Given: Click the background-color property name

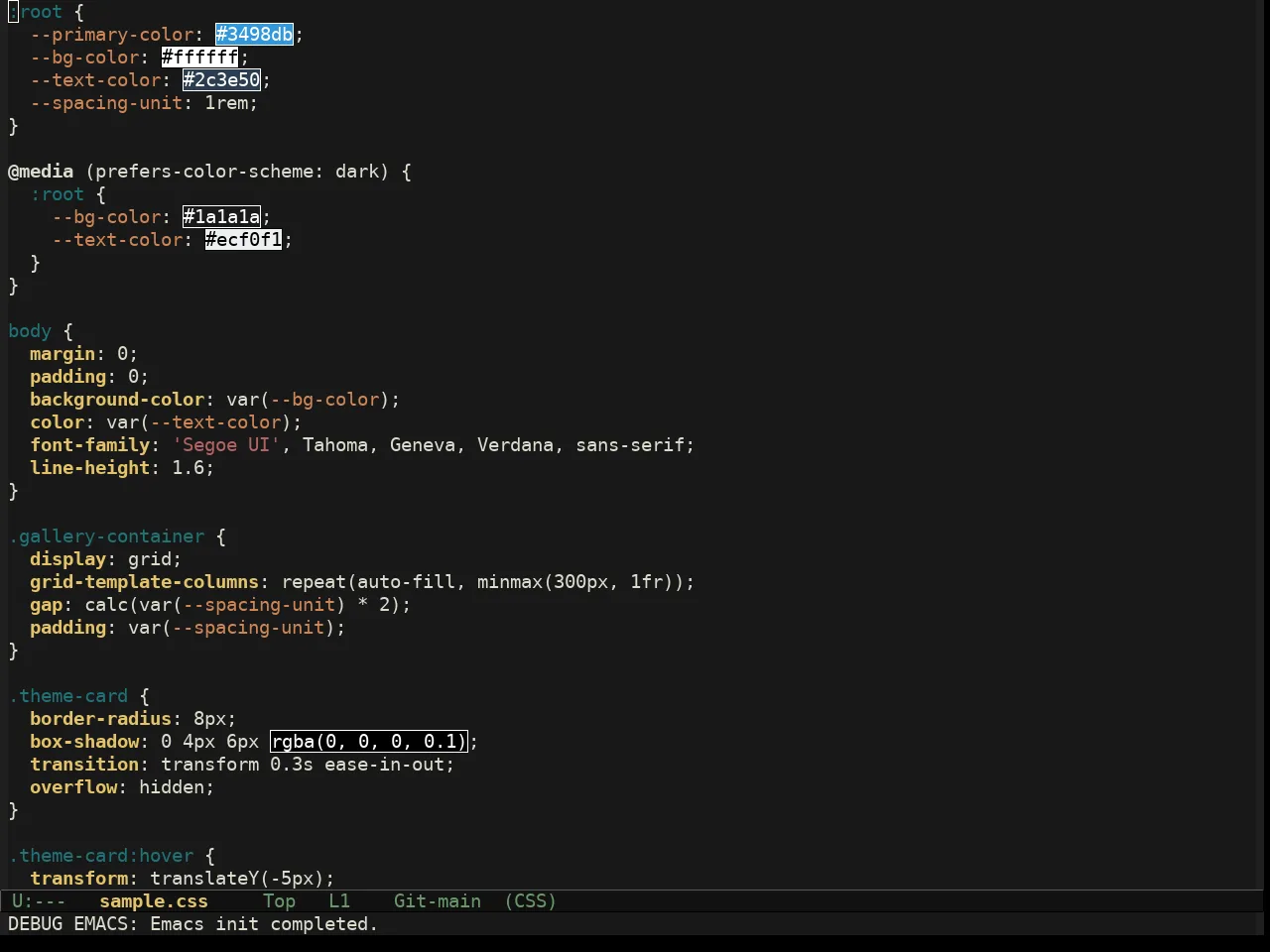Looking at the screenshot, I should (x=117, y=400).
